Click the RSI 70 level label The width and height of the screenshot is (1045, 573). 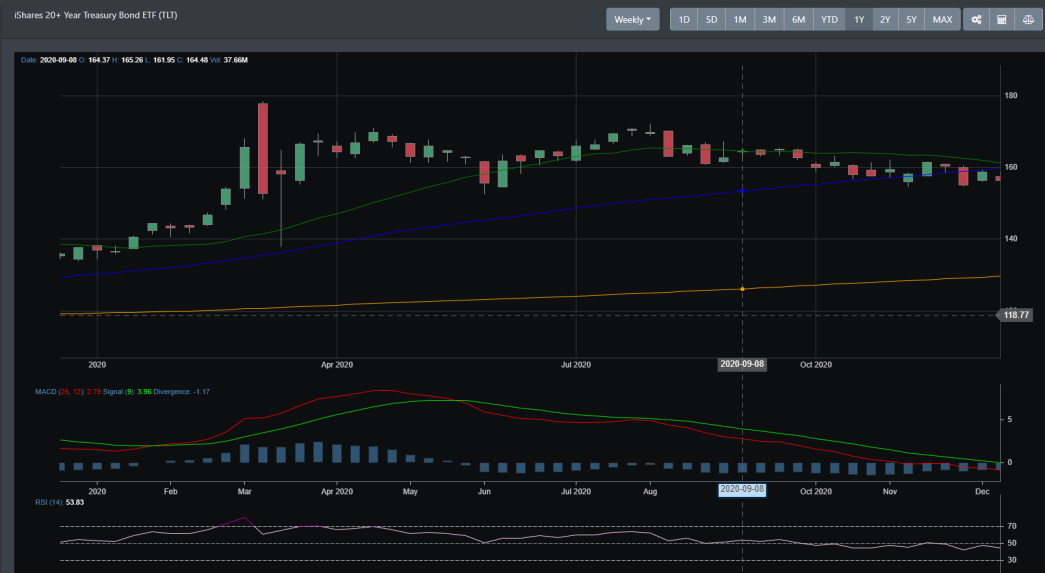coord(1012,526)
